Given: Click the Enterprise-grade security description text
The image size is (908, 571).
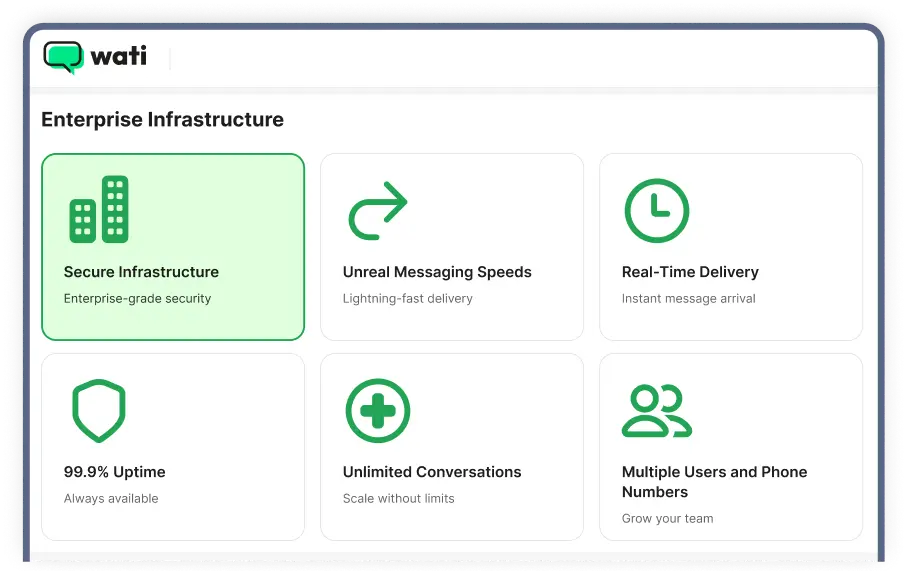Looking at the screenshot, I should 137,298.
